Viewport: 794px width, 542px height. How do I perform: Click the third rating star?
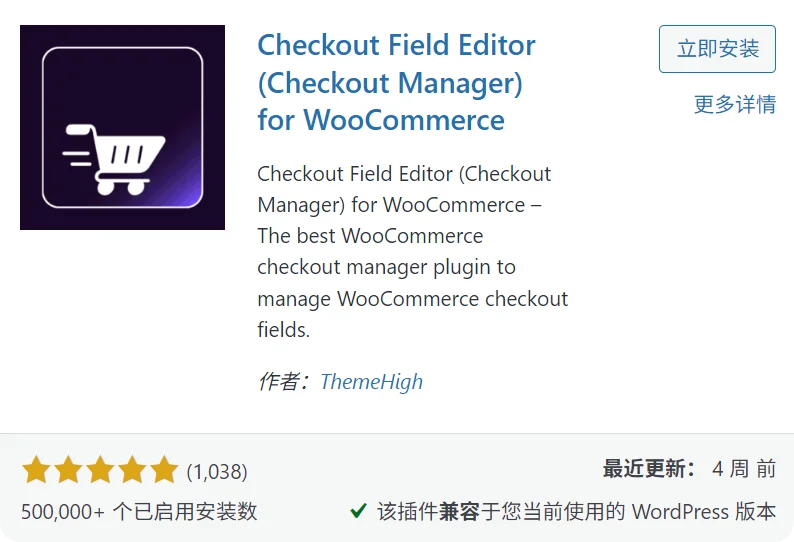pos(100,469)
